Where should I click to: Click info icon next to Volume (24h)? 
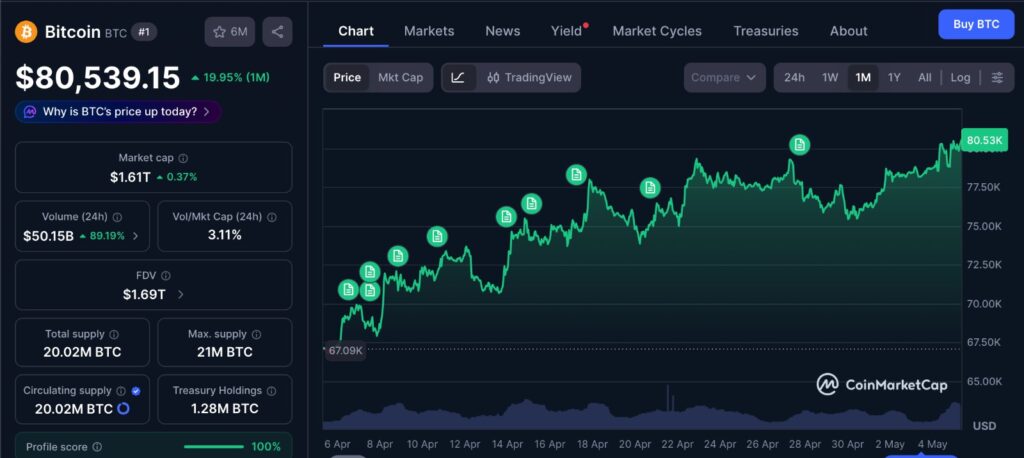point(117,217)
